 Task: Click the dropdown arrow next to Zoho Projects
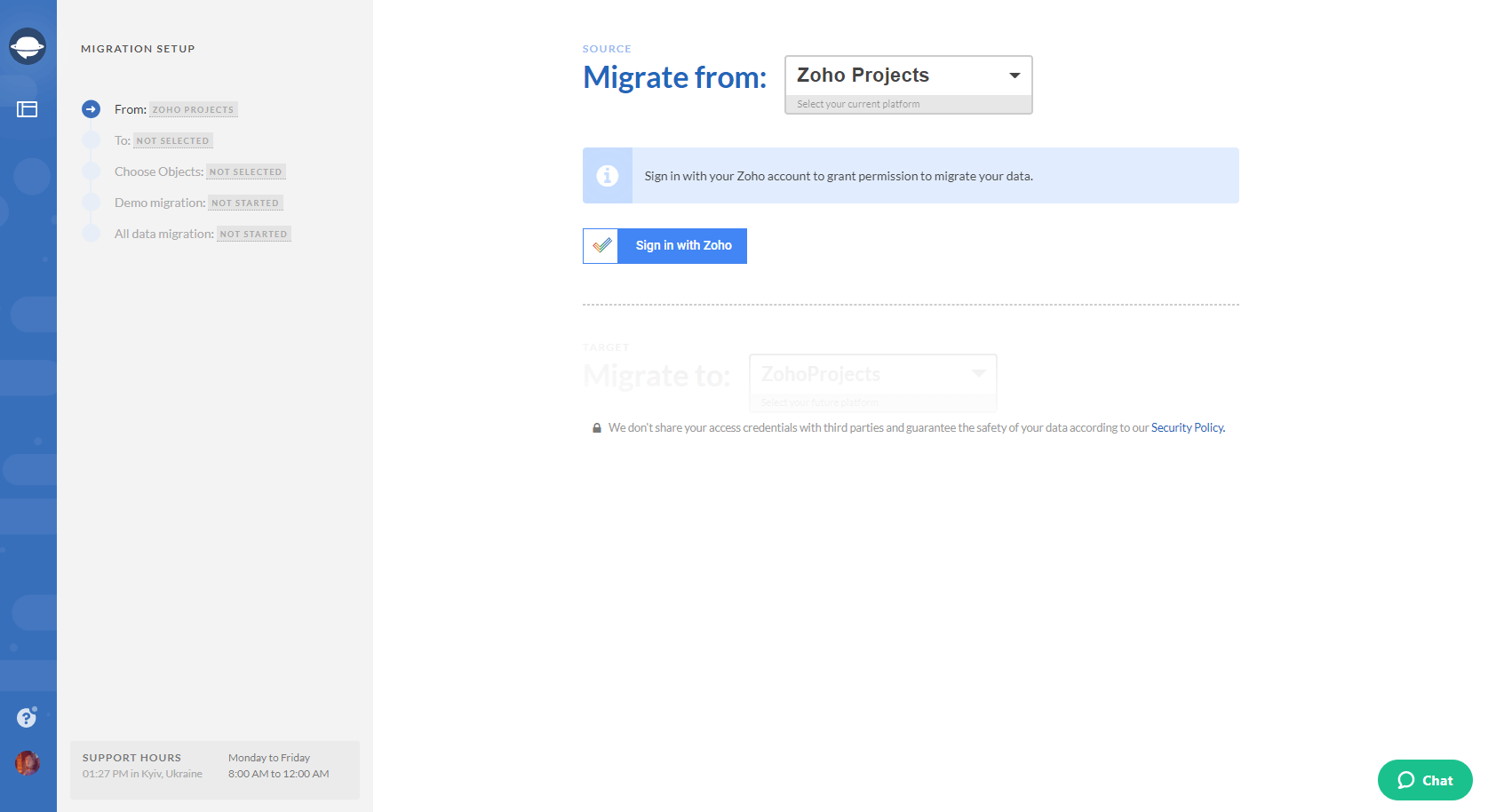(1015, 76)
